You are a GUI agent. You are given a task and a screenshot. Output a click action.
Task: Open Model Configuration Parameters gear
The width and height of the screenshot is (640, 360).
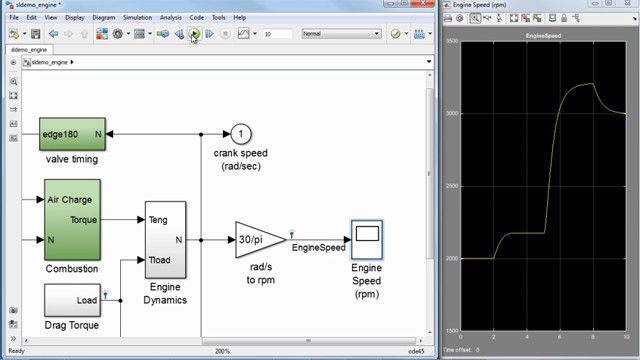[118, 34]
